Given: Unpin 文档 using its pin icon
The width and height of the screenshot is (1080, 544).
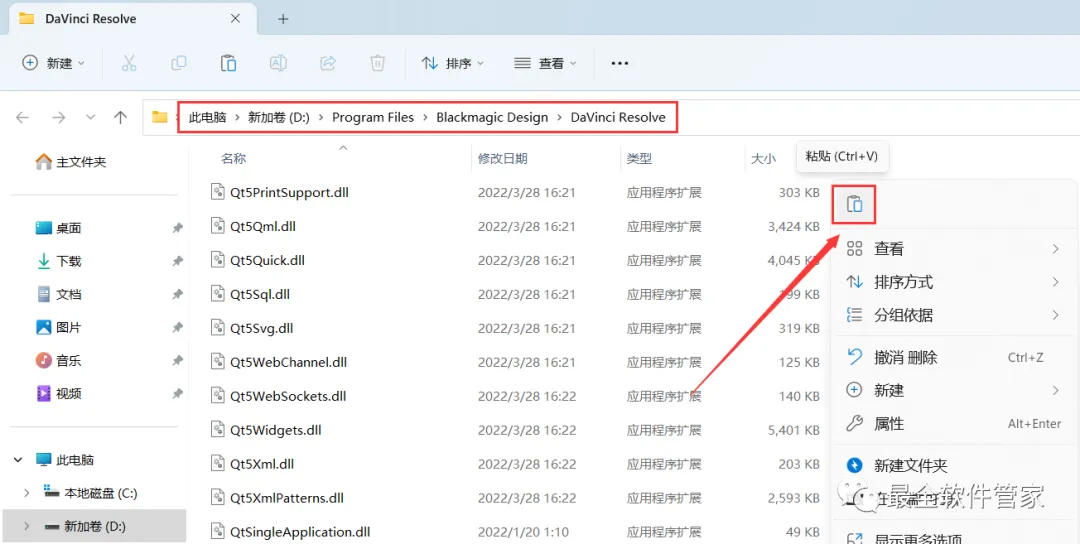Looking at the screenshot, I should click(177, 294).
